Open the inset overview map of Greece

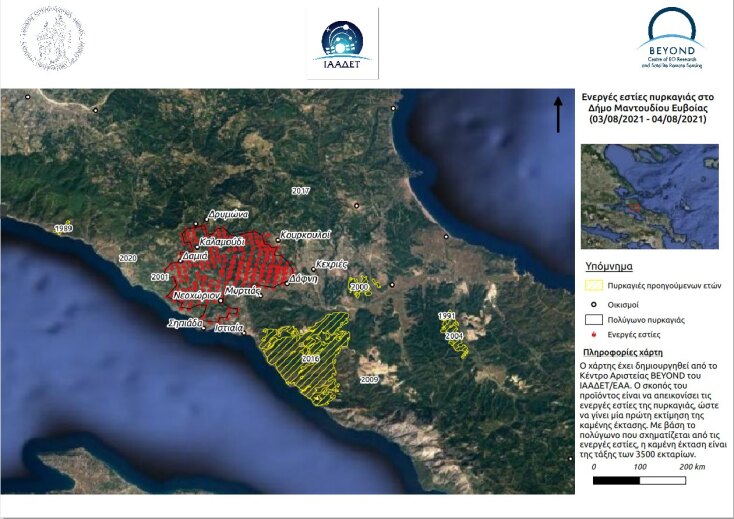pos(650,196)
